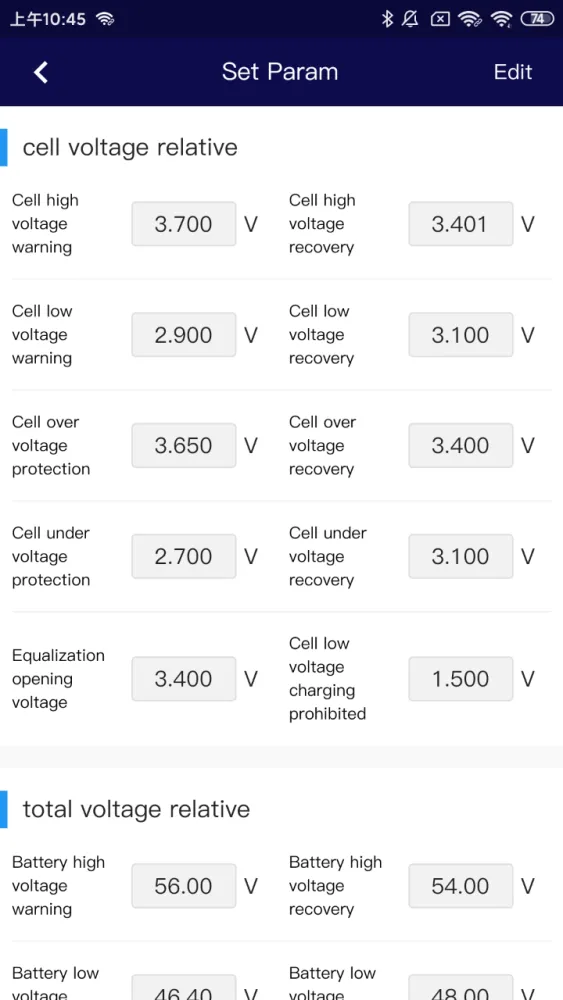563x1000 pixels.
Task: Tap the total voltage relative section header
Action: tap(136, 809)
